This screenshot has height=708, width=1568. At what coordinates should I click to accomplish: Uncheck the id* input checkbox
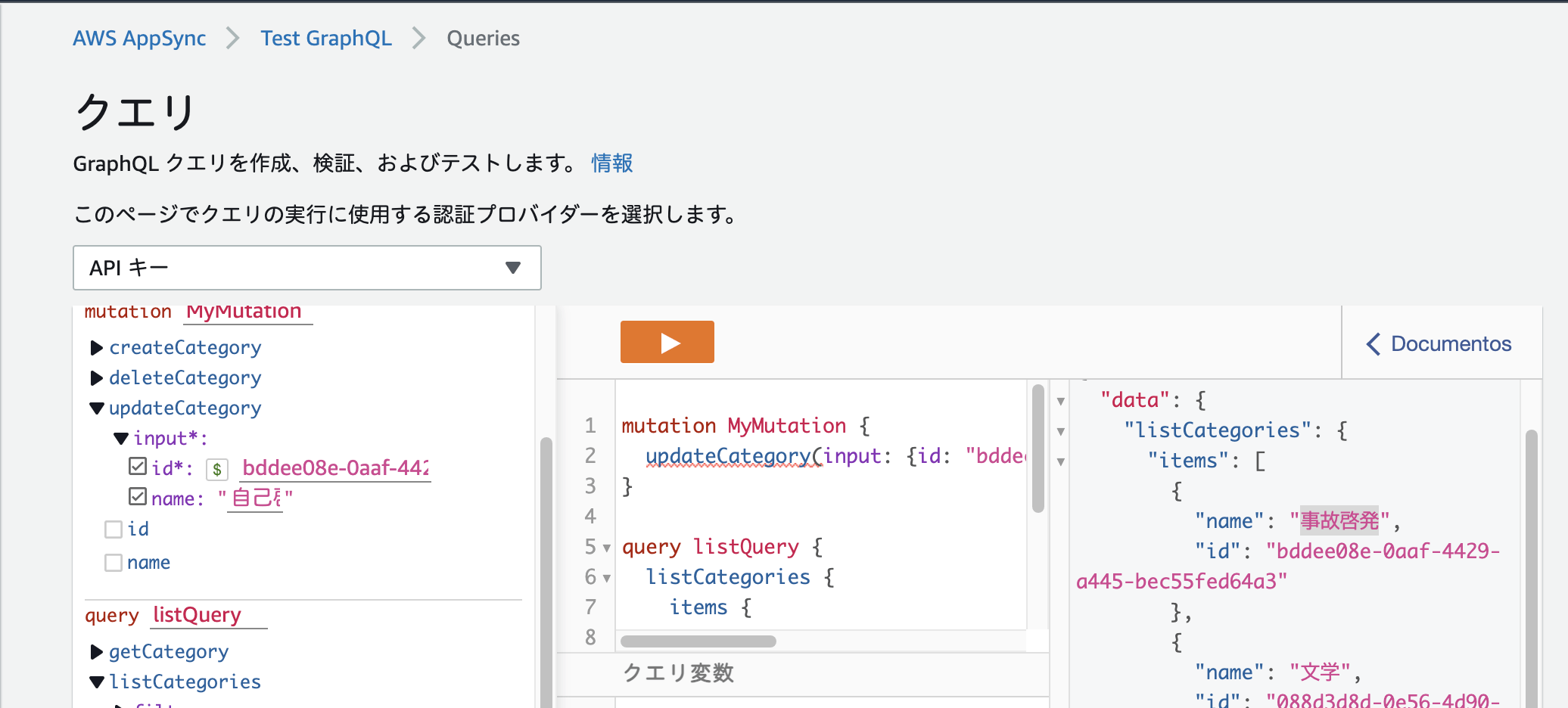[138, 467]
